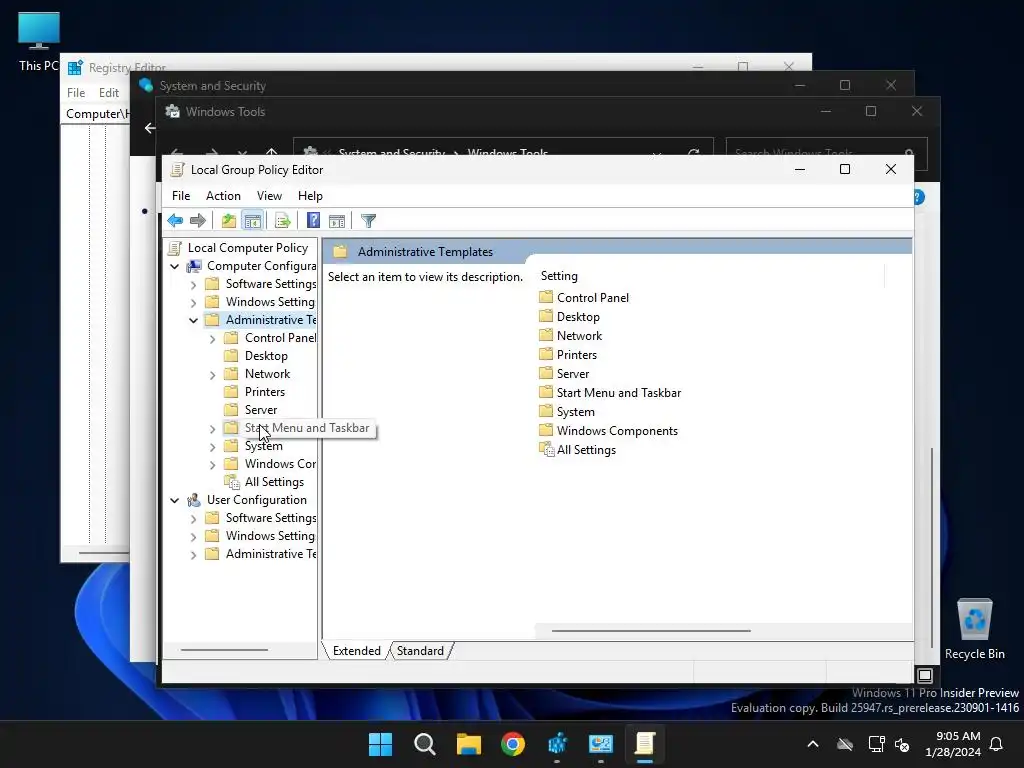Open Edit menu in Registry Editor window
This screenshot has height=768, width=1024.
point(108,93)
